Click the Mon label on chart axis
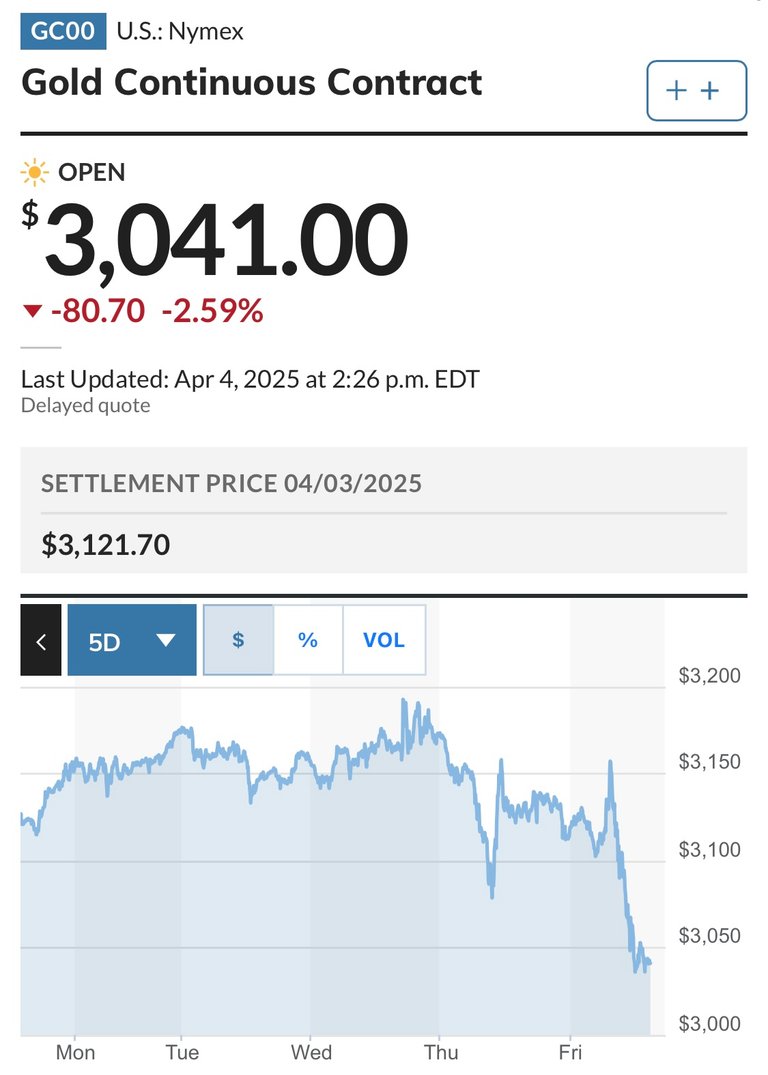This screenshot has height=1075, width=768. coord(75,1052)
